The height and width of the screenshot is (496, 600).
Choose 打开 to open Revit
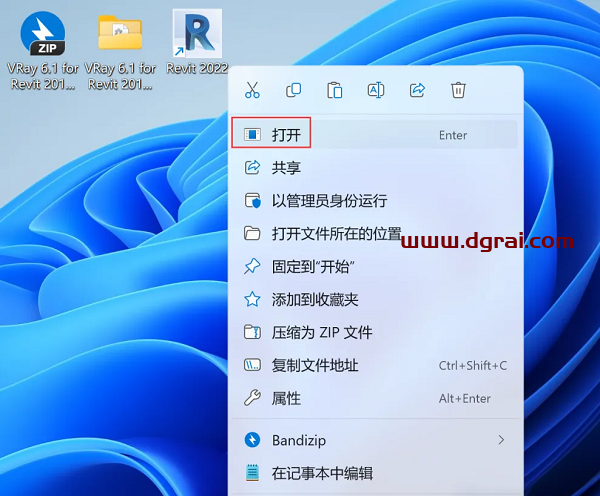pyautogui.click(x=286, y=135)
